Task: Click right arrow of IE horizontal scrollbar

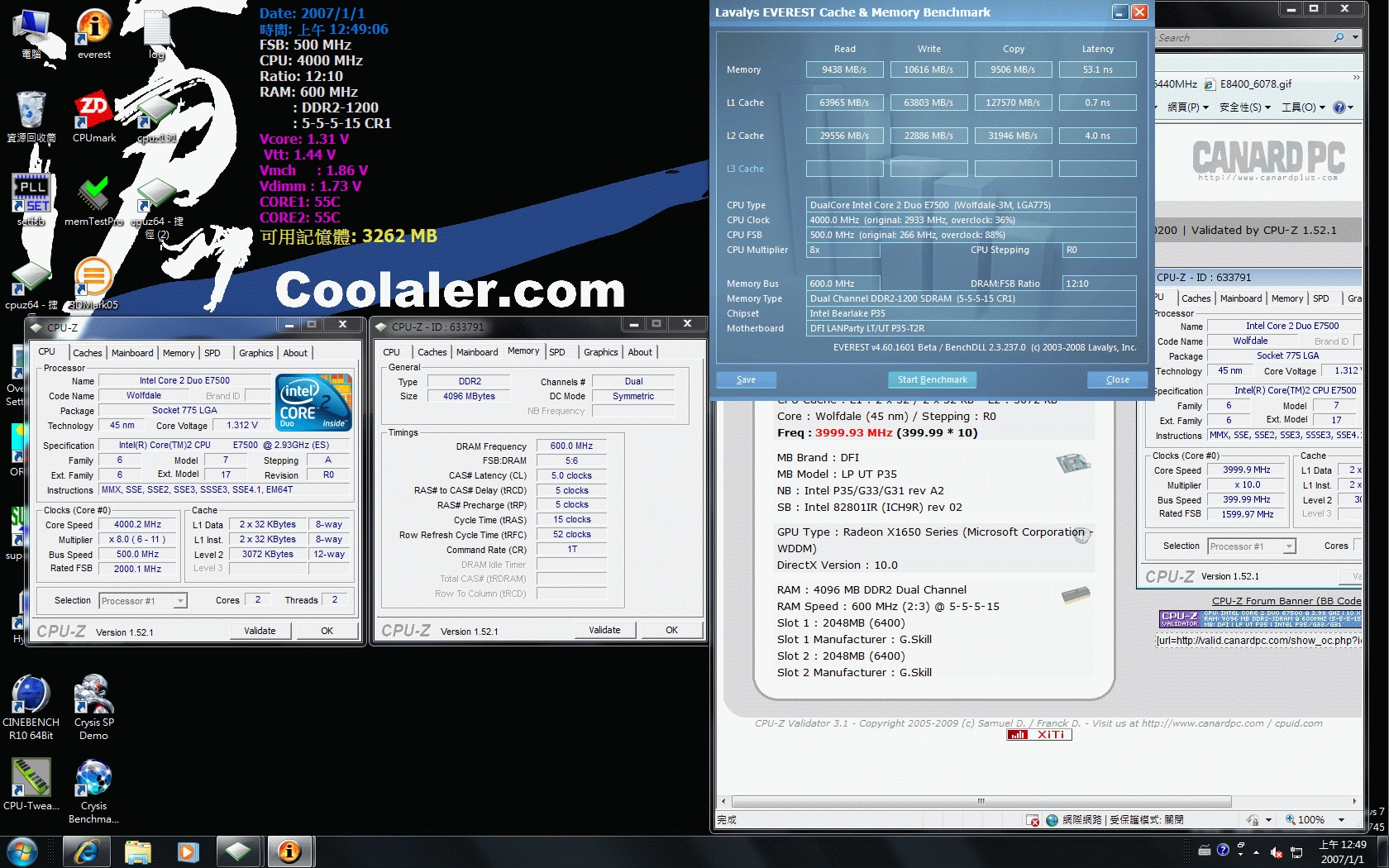Action: [1354, 801]
